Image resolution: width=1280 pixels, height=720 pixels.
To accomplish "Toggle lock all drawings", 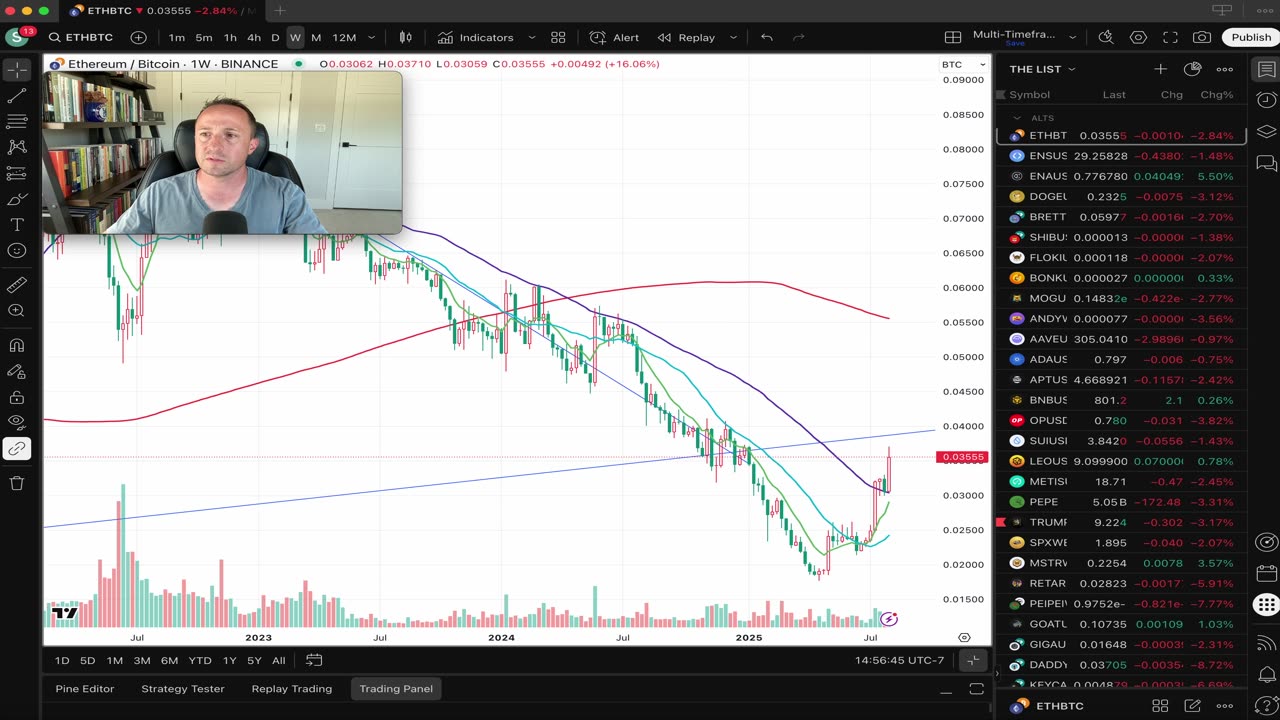I will coord(17,397).
